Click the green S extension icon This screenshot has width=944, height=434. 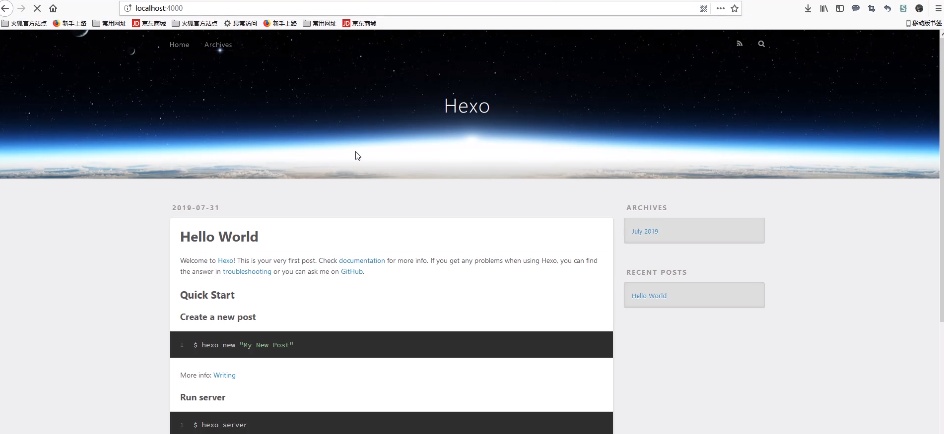(903, 8)
